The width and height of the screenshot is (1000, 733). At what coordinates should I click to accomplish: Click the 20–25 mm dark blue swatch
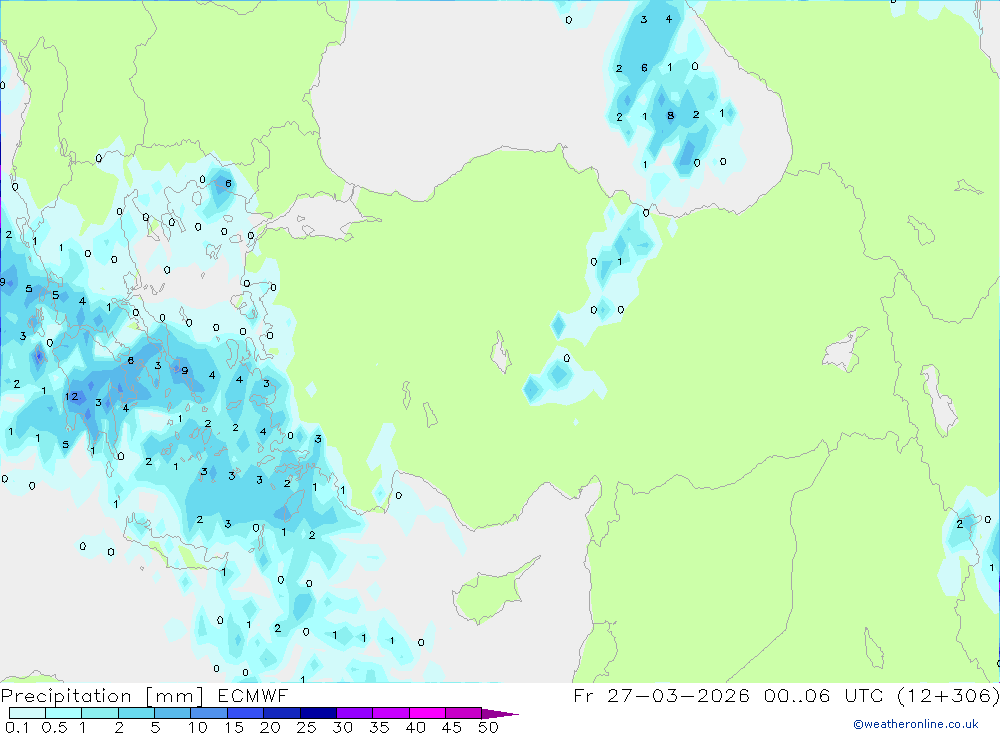point(281,713)
